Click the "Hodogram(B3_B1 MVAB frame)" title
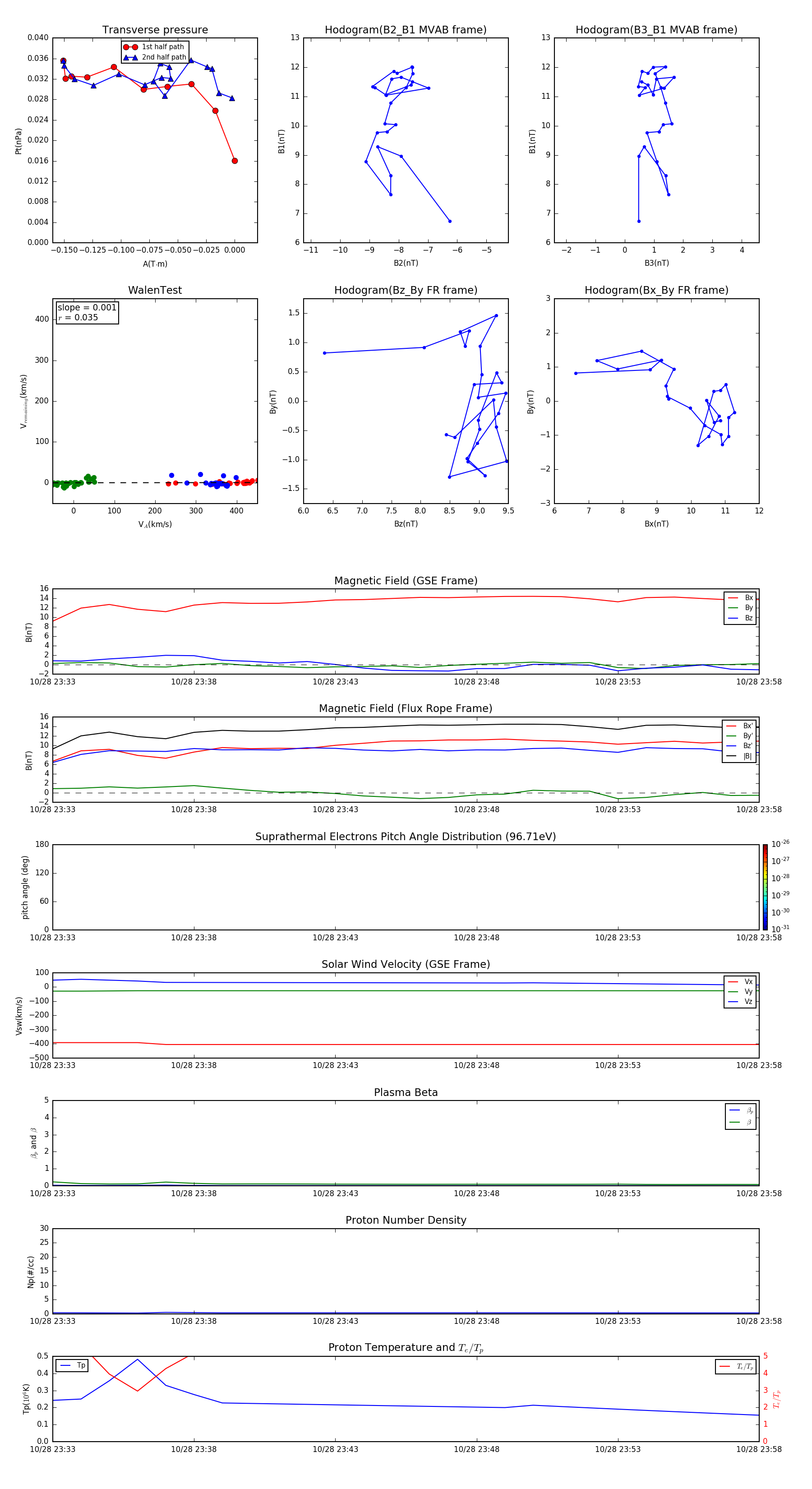Screen dimensions: 812x1489 pos(656,29)
